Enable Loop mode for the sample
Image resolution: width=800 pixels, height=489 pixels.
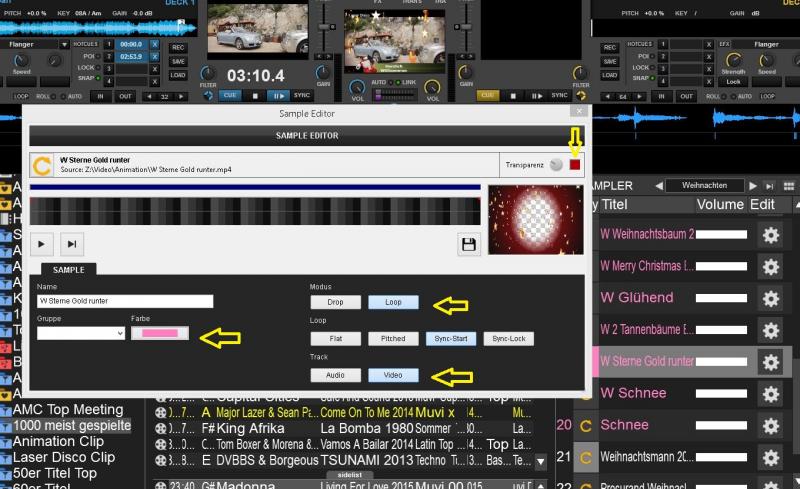(393, 302)
